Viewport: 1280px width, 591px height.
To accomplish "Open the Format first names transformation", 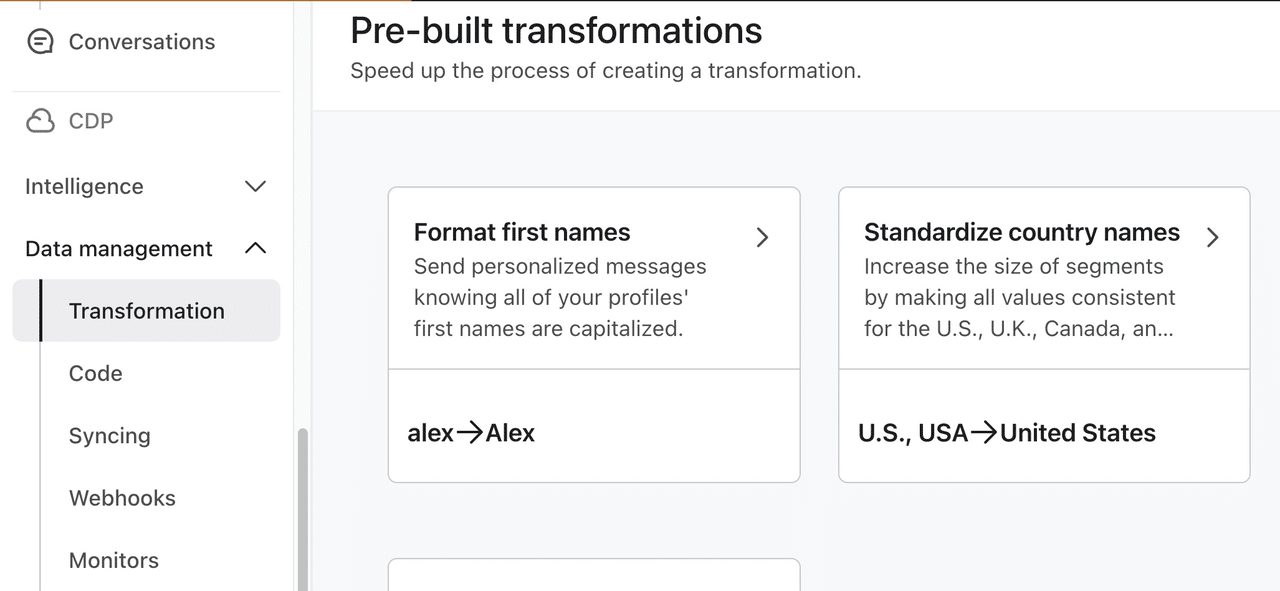I will pos(594,280).
